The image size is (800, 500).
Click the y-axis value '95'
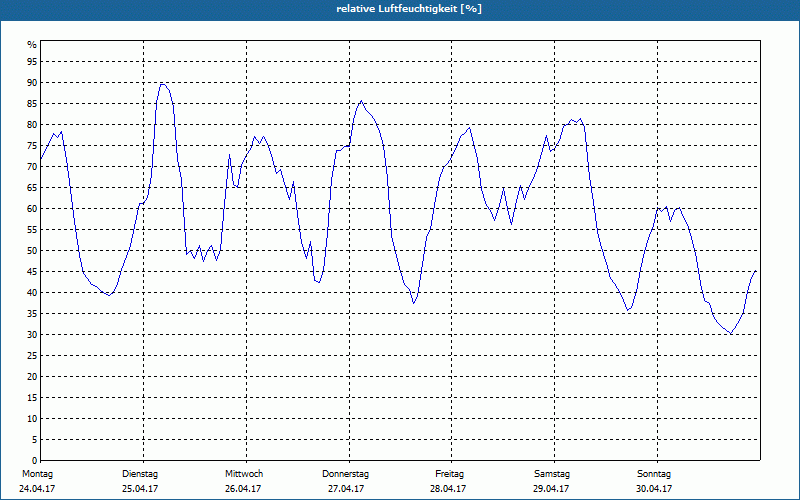32,62
